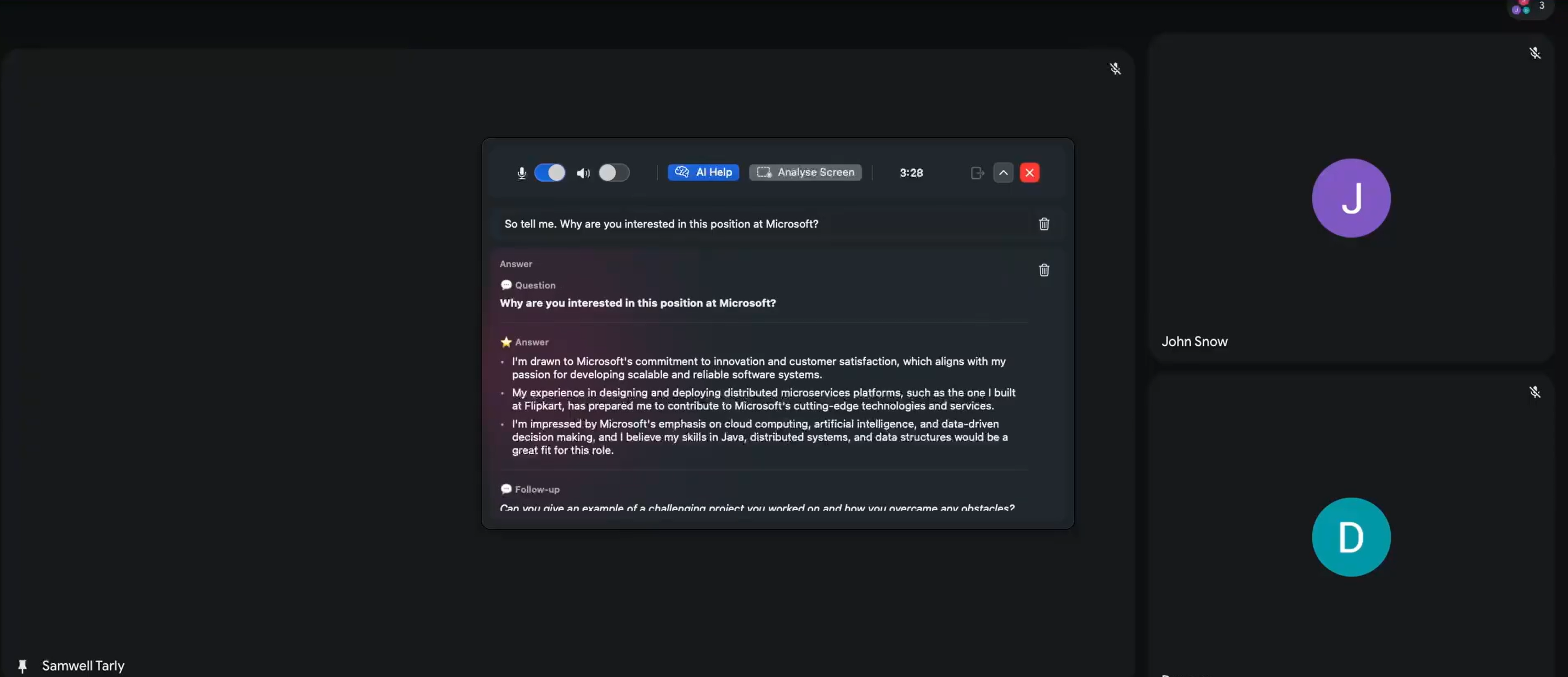The image size is (1568, 677).
Task: Close the assistant overlay with red X
Action: point(1029,173)
